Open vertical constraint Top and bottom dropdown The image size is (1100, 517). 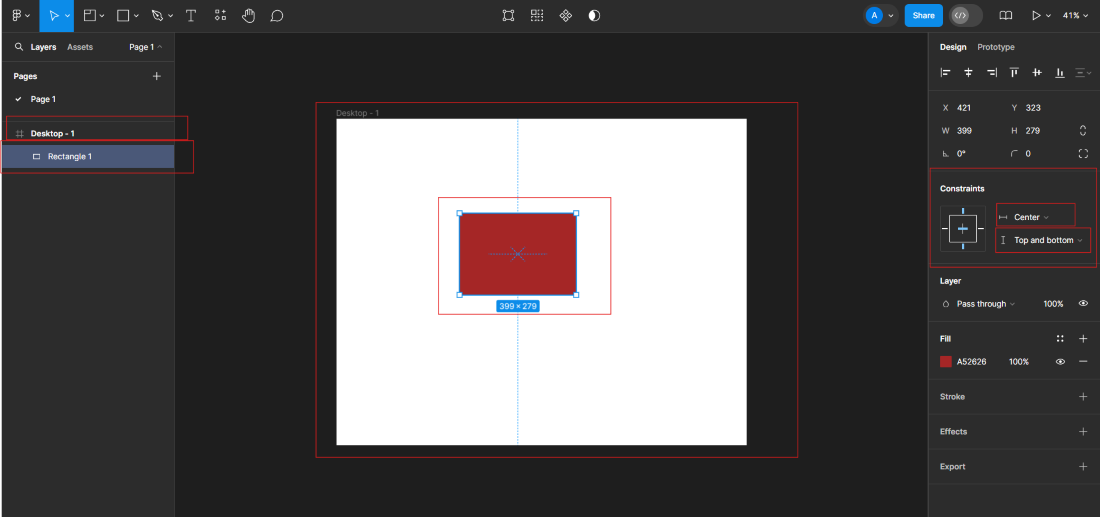(x=1041, y=241)
